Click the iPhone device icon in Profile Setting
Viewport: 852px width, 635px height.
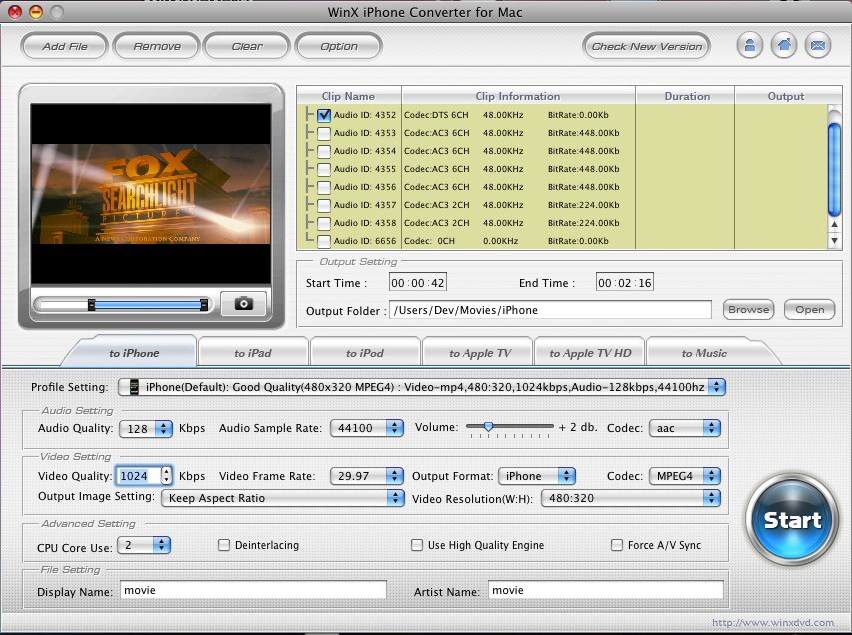(x=134, y=387)
